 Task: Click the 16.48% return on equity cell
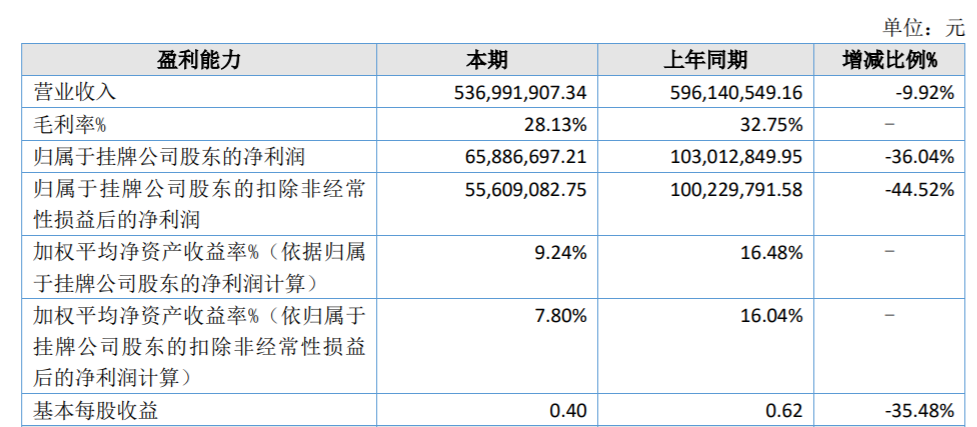771,252
